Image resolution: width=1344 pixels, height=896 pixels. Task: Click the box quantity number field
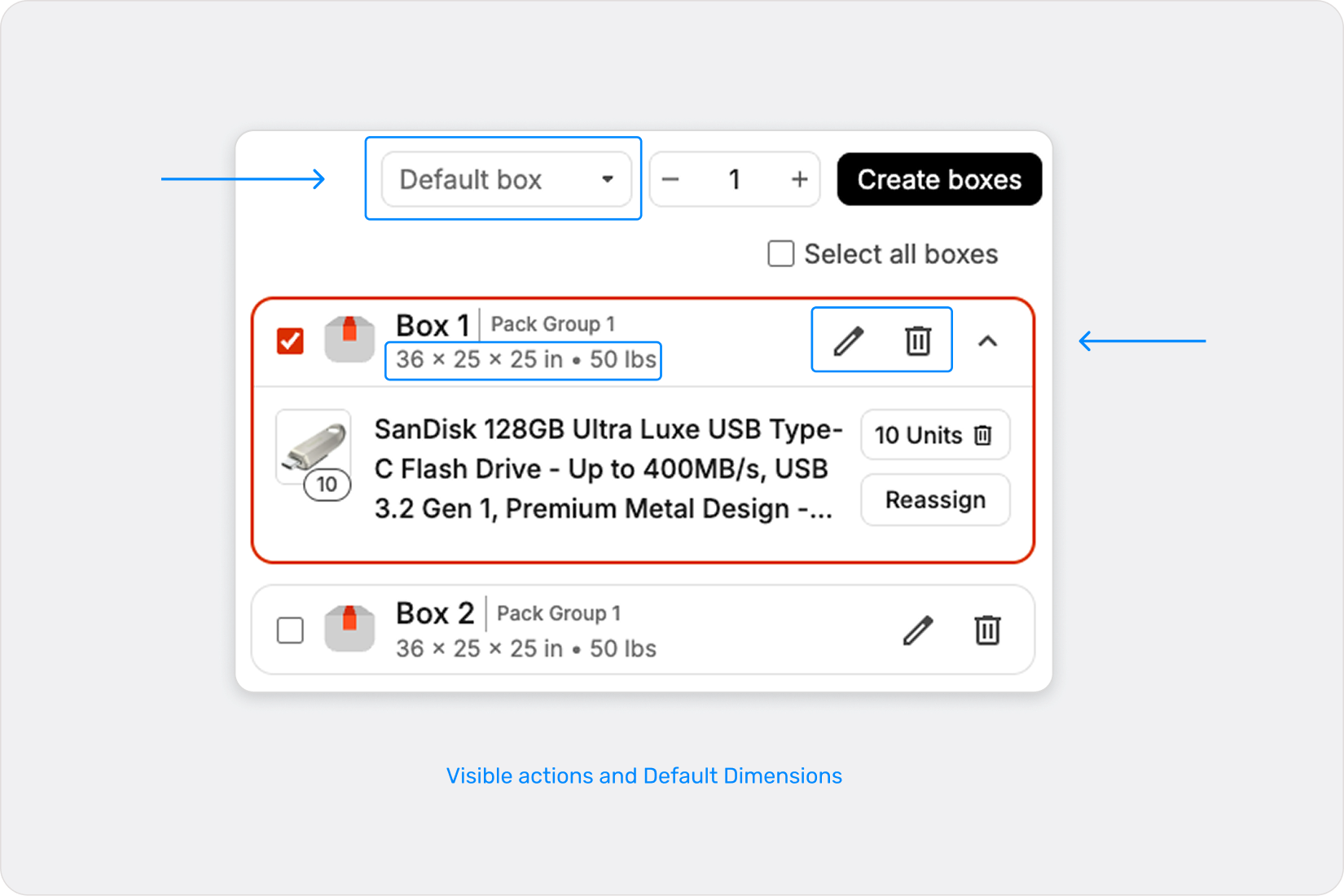click(734, 179)
